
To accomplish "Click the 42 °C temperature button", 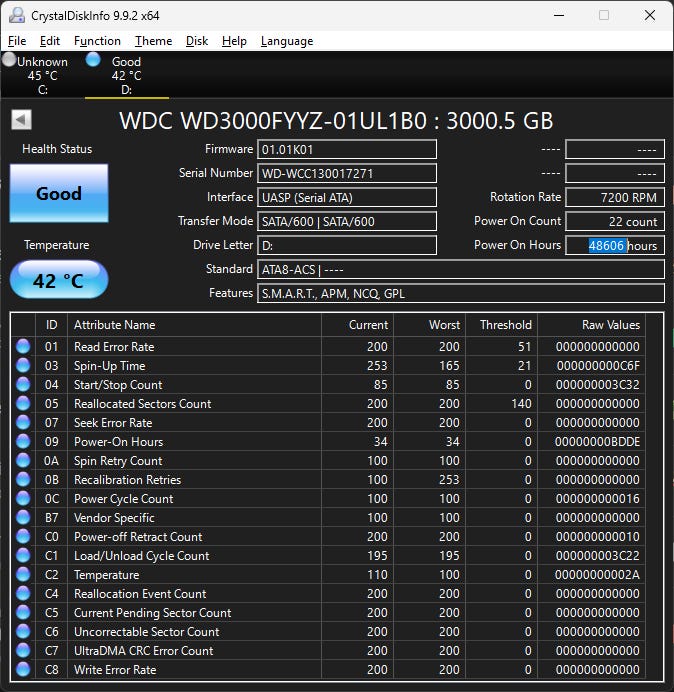I will [59, 280].
